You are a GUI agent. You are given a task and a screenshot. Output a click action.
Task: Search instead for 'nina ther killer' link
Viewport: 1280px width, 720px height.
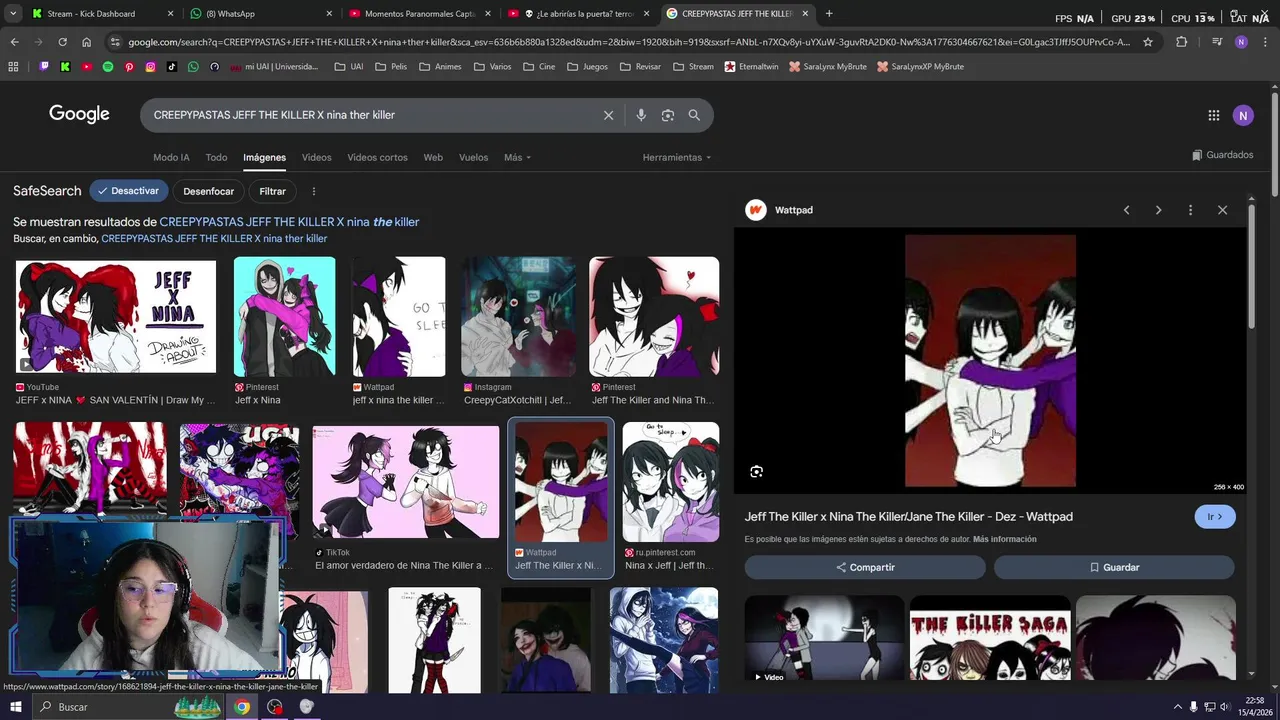point(214,239)
